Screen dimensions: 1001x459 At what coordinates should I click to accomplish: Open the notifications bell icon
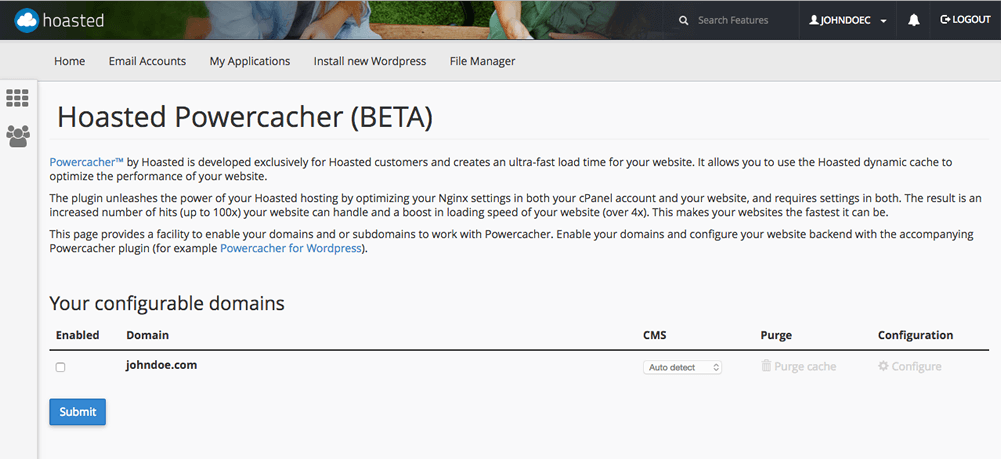914,20
